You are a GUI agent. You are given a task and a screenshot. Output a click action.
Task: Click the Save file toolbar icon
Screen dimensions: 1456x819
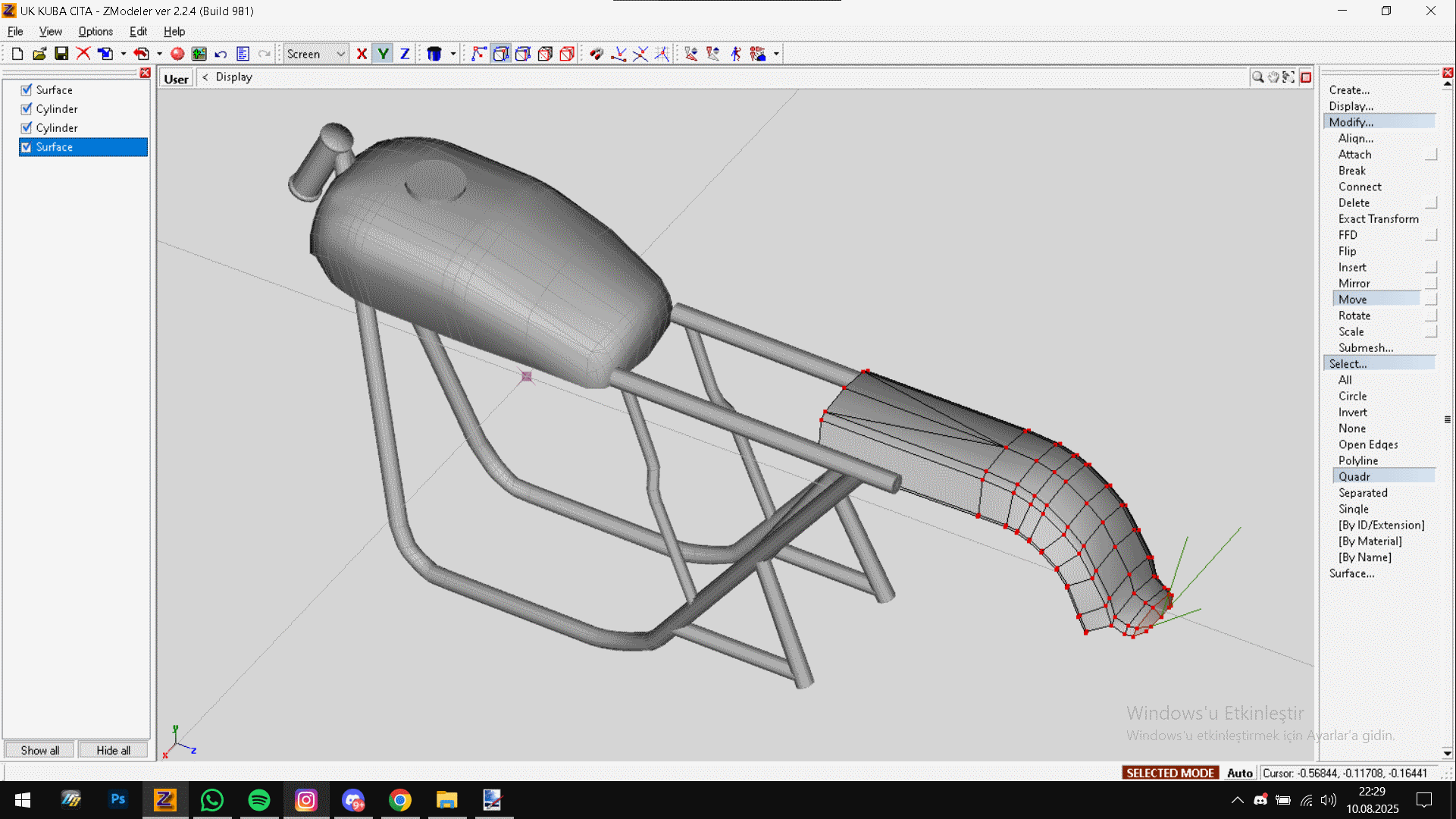[x=61, y=54]
